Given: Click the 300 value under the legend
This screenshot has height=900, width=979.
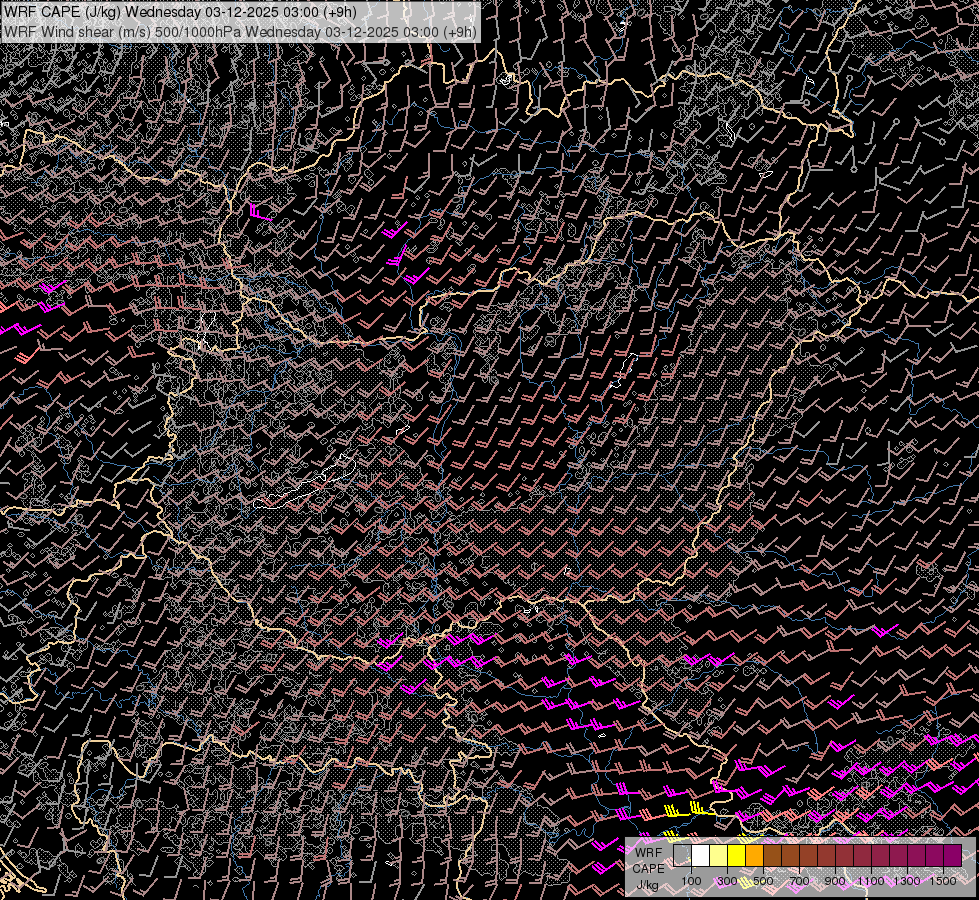Looking at the screenshot, I should click(x=727, y=881).
